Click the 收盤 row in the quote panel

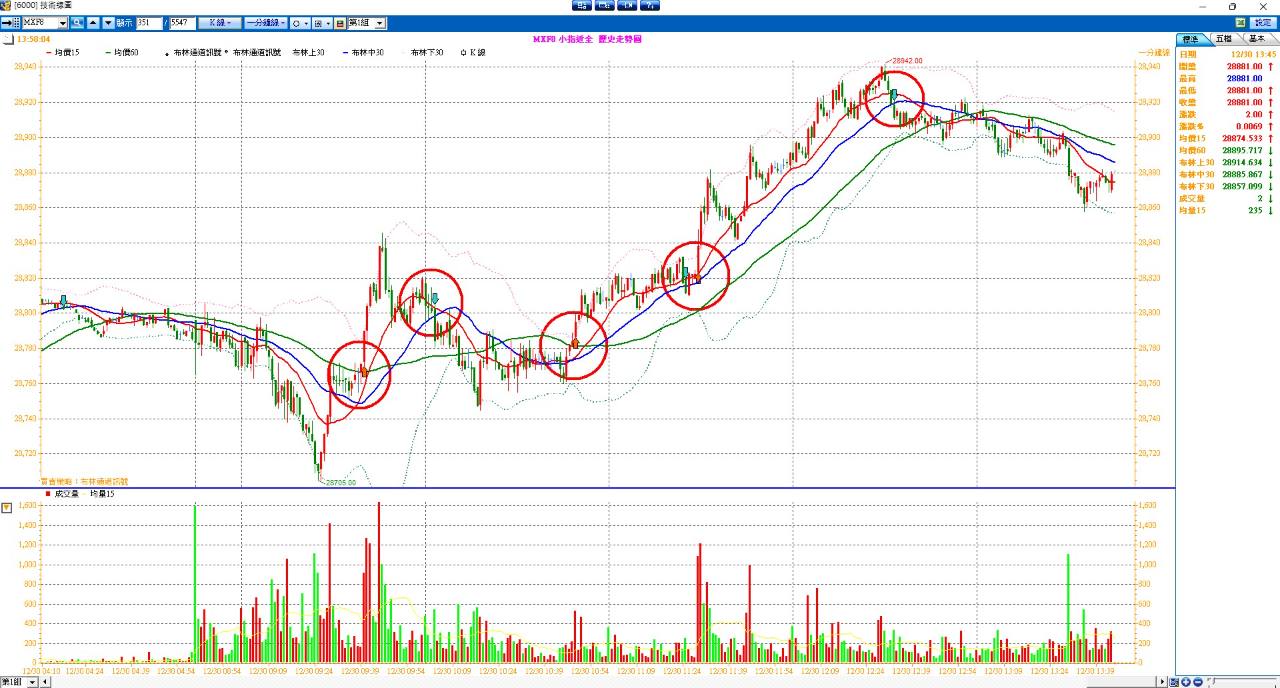click(x=1228, y=102)
